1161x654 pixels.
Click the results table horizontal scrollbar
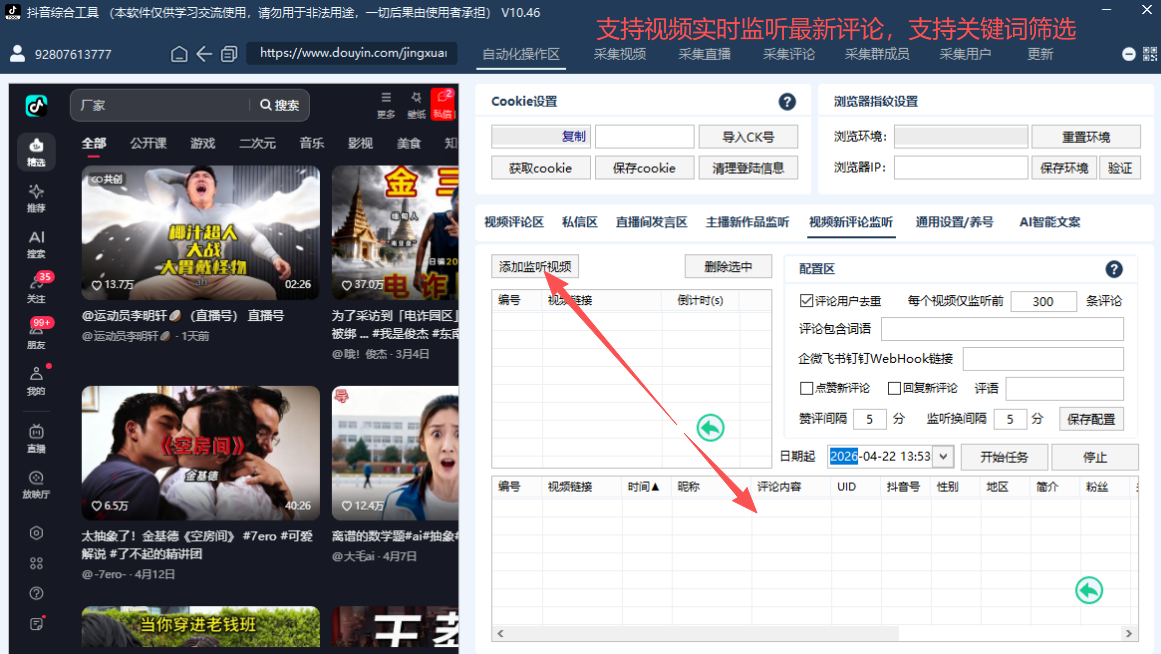point(703,633)
